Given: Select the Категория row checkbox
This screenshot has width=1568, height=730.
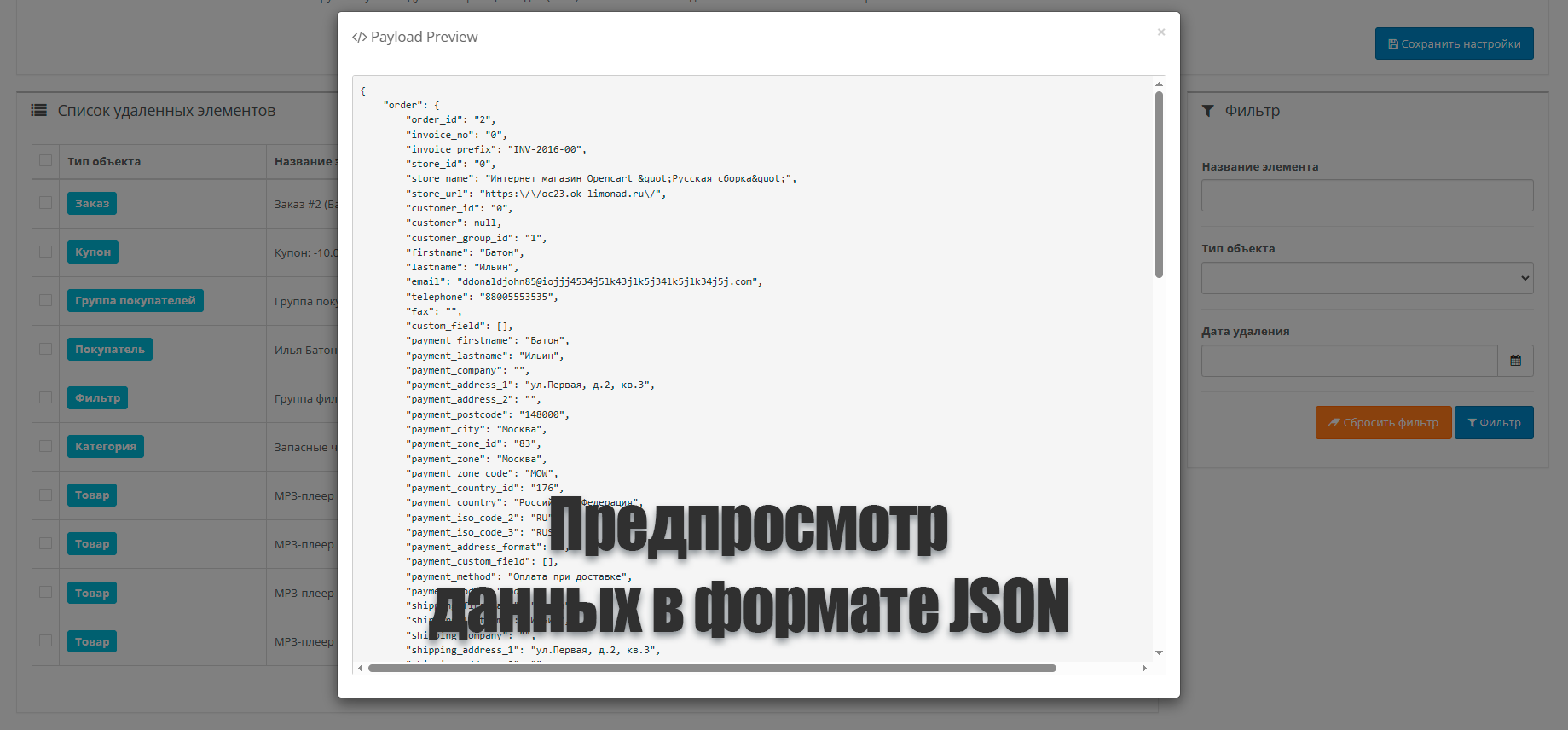Looking at the screenshot, I should click(46, 446).
